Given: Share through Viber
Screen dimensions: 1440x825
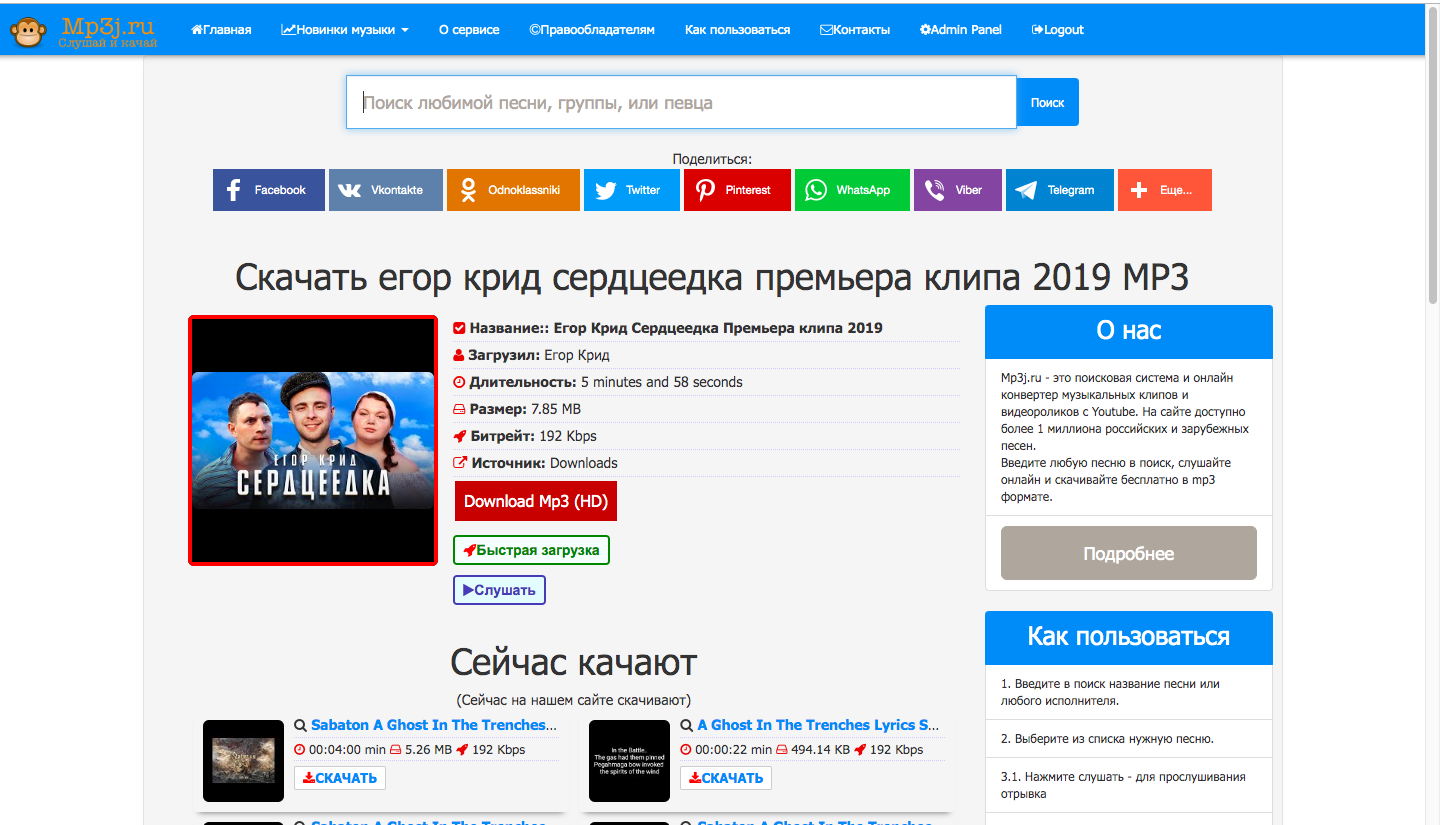Looking at the screenshot, I should (958, 190).
